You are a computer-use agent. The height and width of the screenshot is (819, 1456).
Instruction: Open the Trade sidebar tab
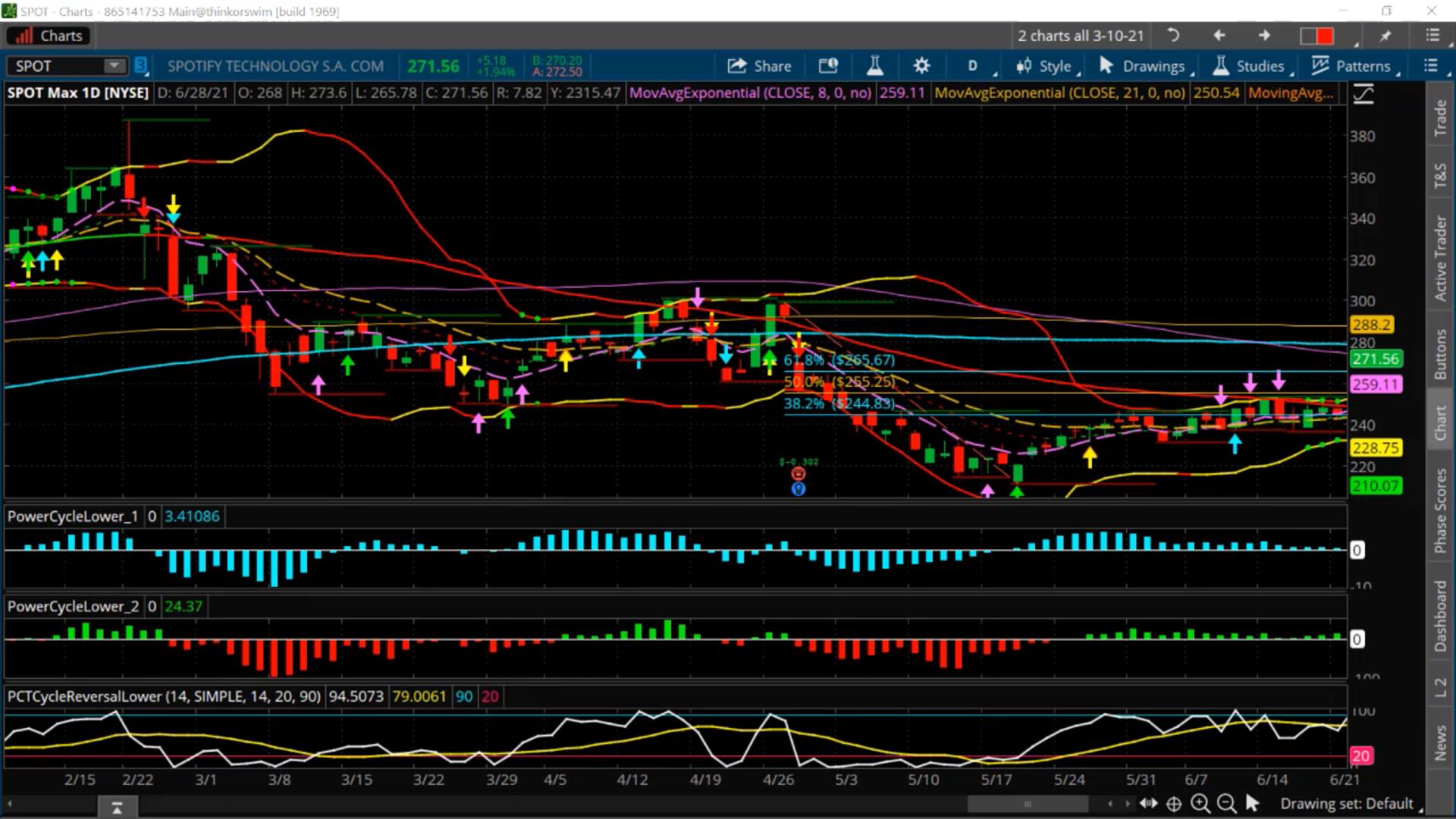pyautogui.click(x=1440, y=118)
